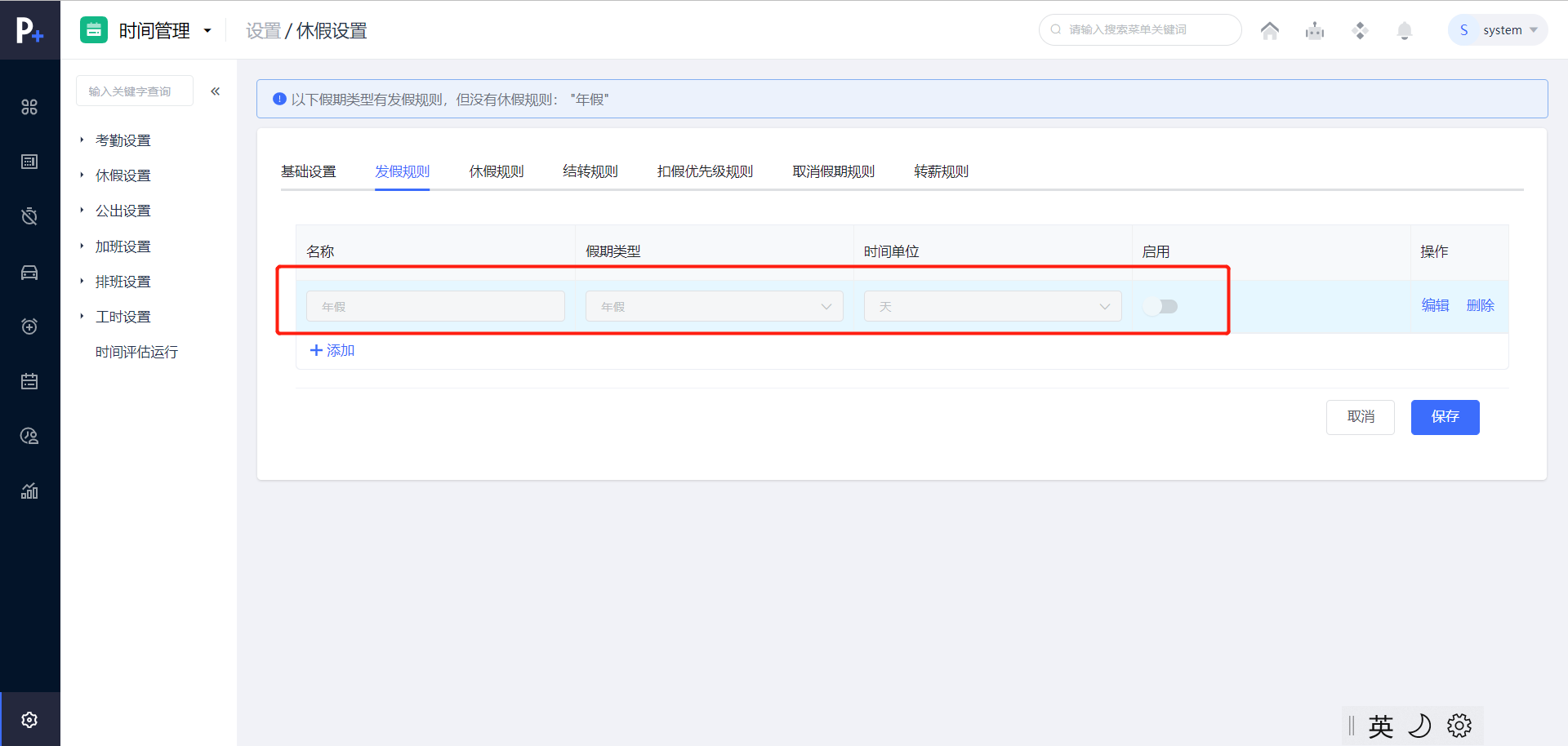The image size is (1568, 746).
Task: Expand 休假设置 tree item
Action: click(x=122, y=175)
